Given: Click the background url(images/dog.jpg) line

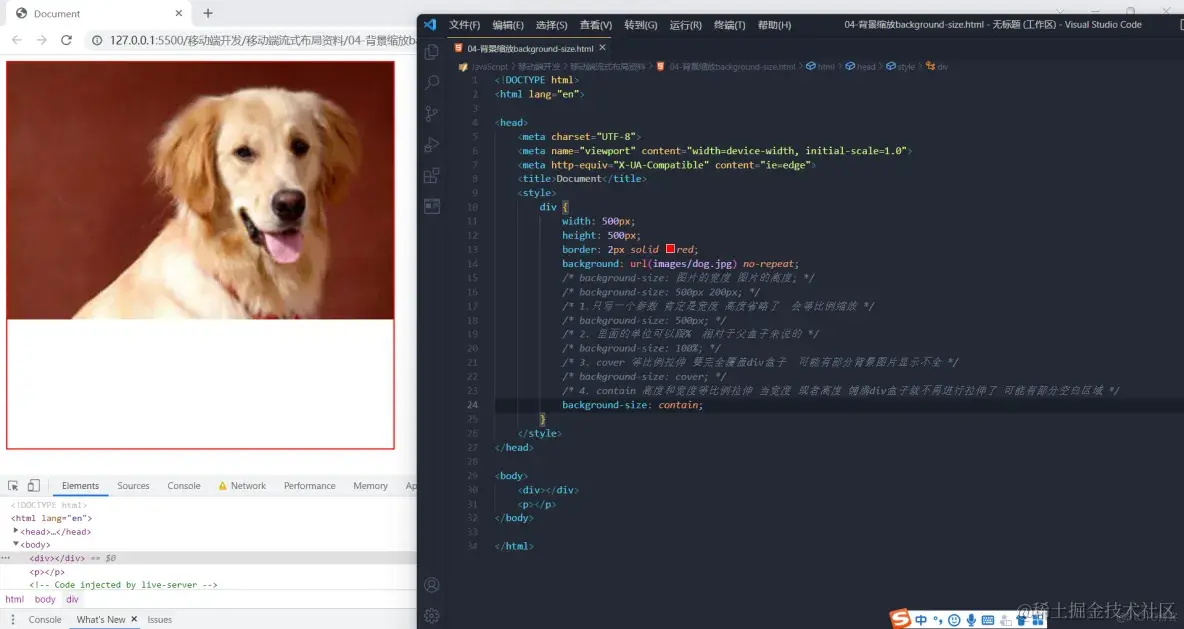Looking at the screenshot, I should pyautogui.click(x=680, y=264).
